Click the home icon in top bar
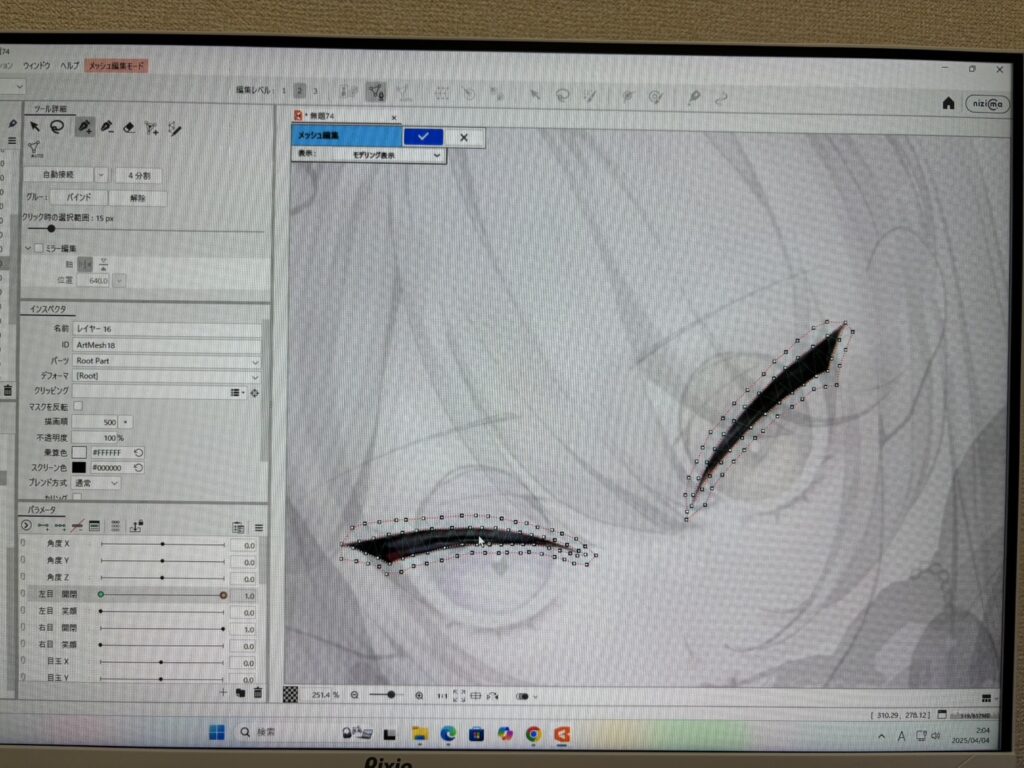 [948, 102]
